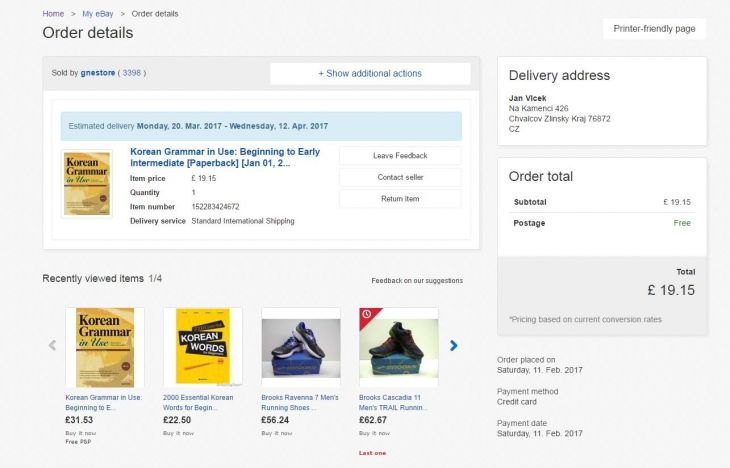Open 2000 Essential Korean Words thumbnail
The height and width of the screenshot is (468, 730).
click(x=203, y=347)
